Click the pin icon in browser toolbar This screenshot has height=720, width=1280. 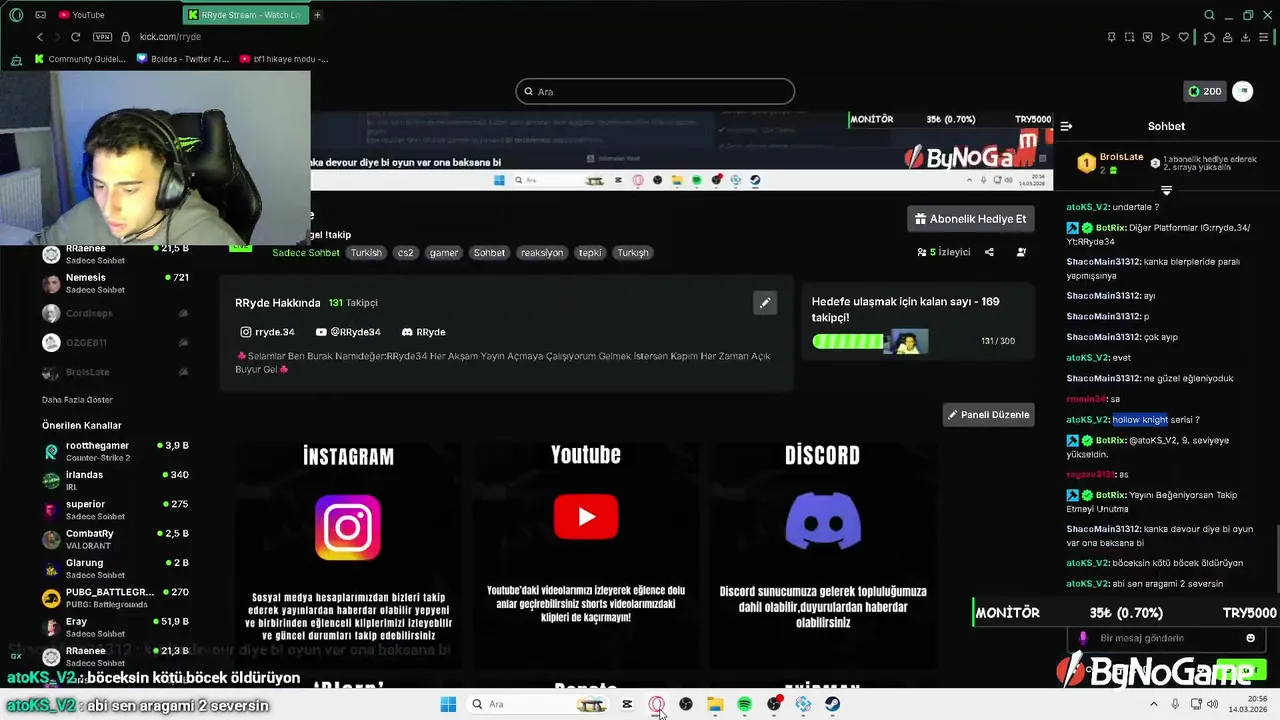[1112, 37]
